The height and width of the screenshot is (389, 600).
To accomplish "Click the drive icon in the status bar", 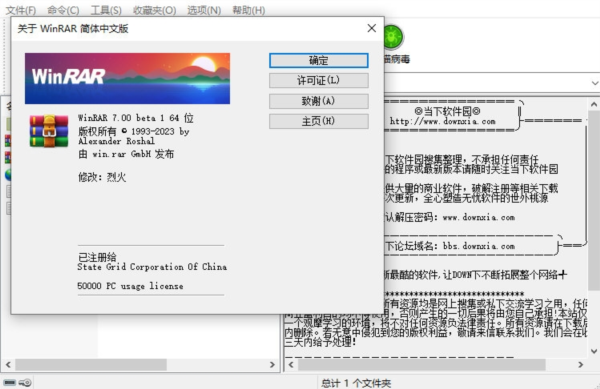I will [x=10, y=382].
